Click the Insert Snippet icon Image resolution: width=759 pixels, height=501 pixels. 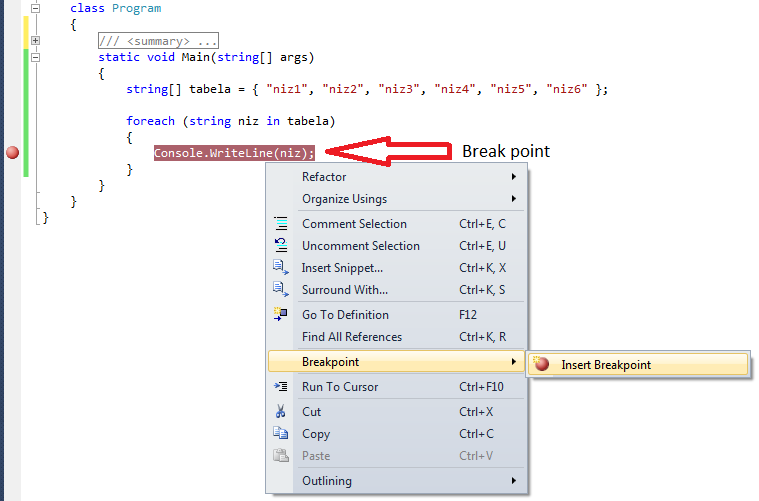click(x=281, y=268)
